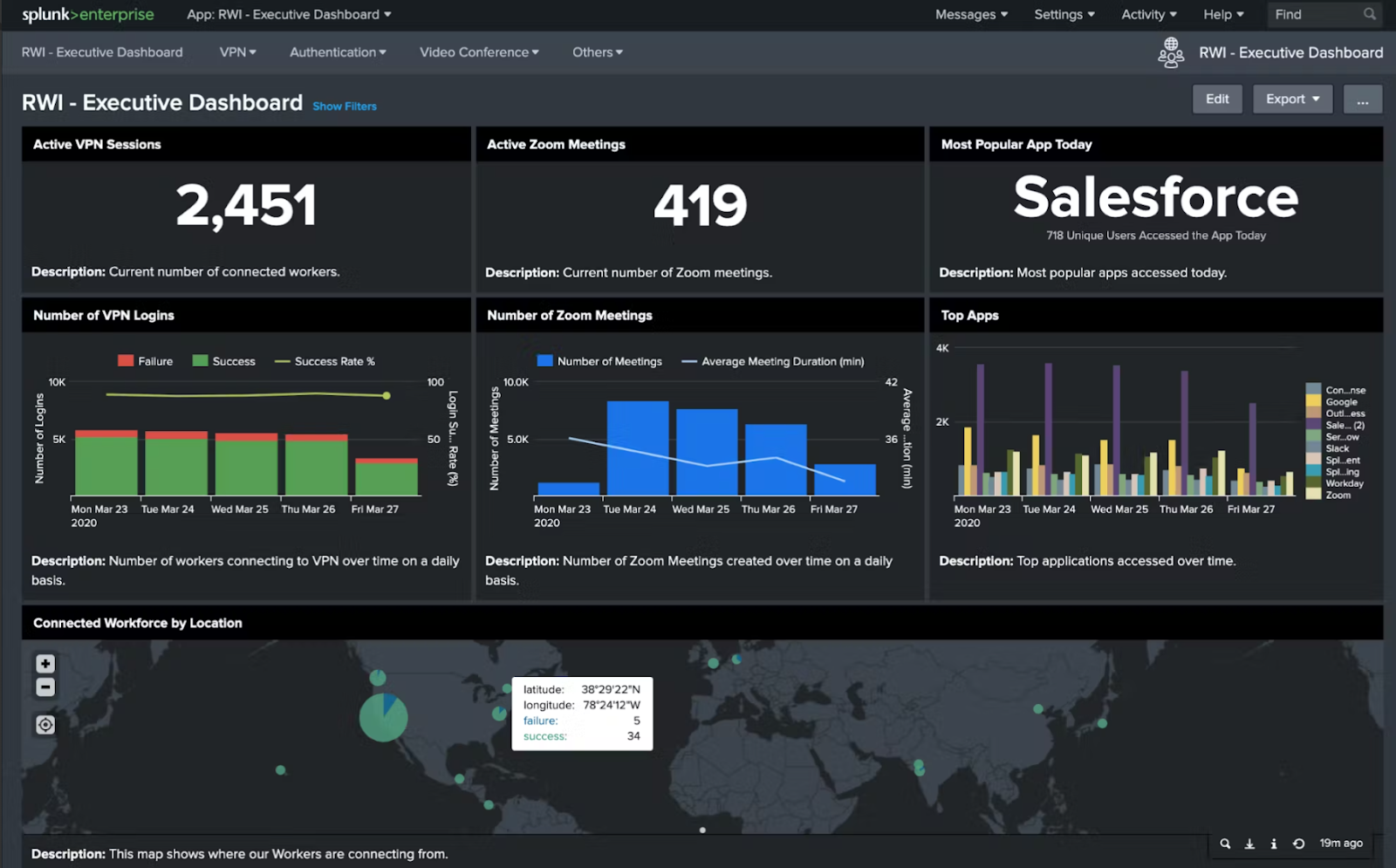Click '718 Unique Users Accessed the App Today'

coord(1156,236)
